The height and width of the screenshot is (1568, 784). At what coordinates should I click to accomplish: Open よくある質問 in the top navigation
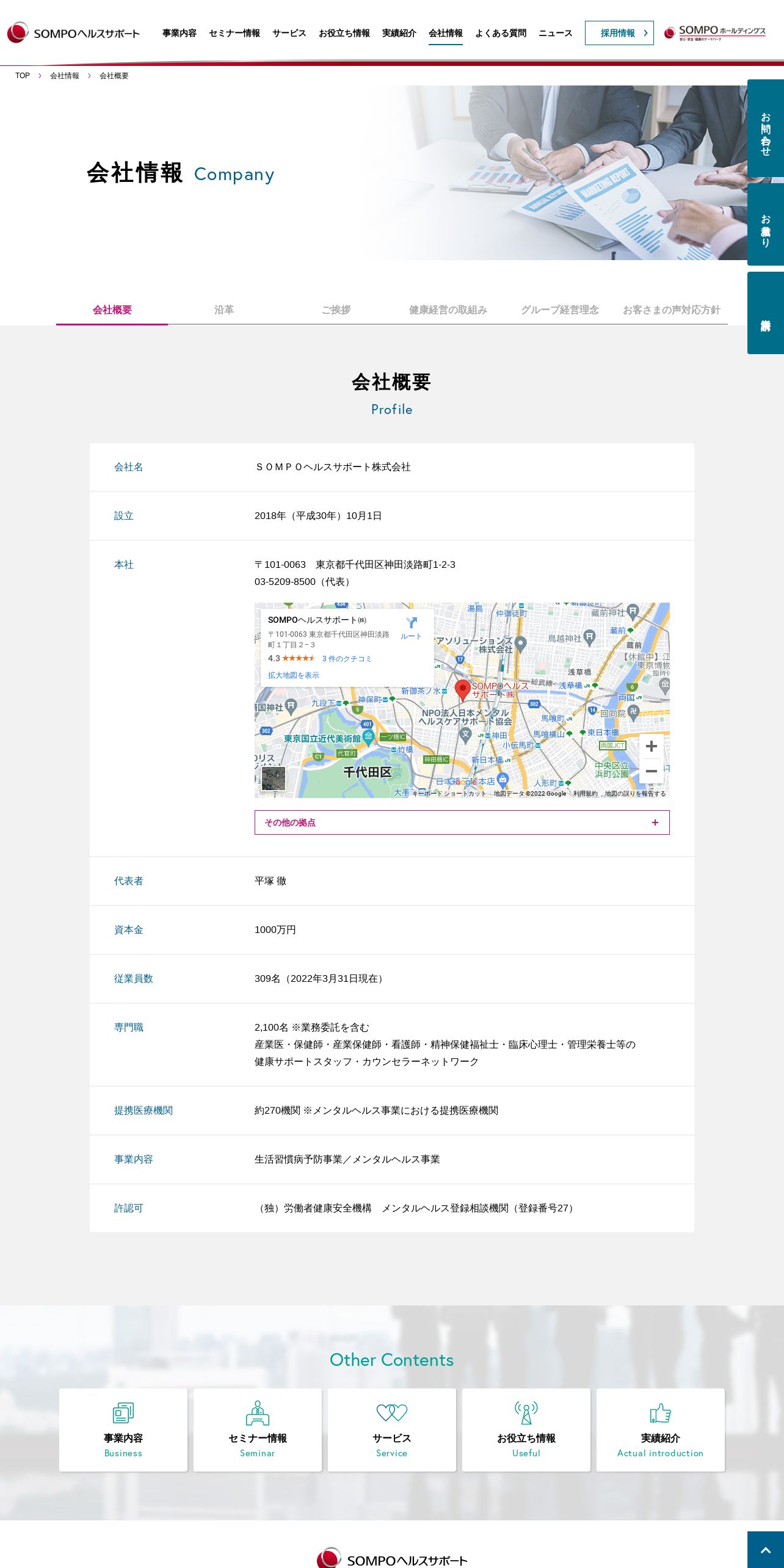(501, 33)
